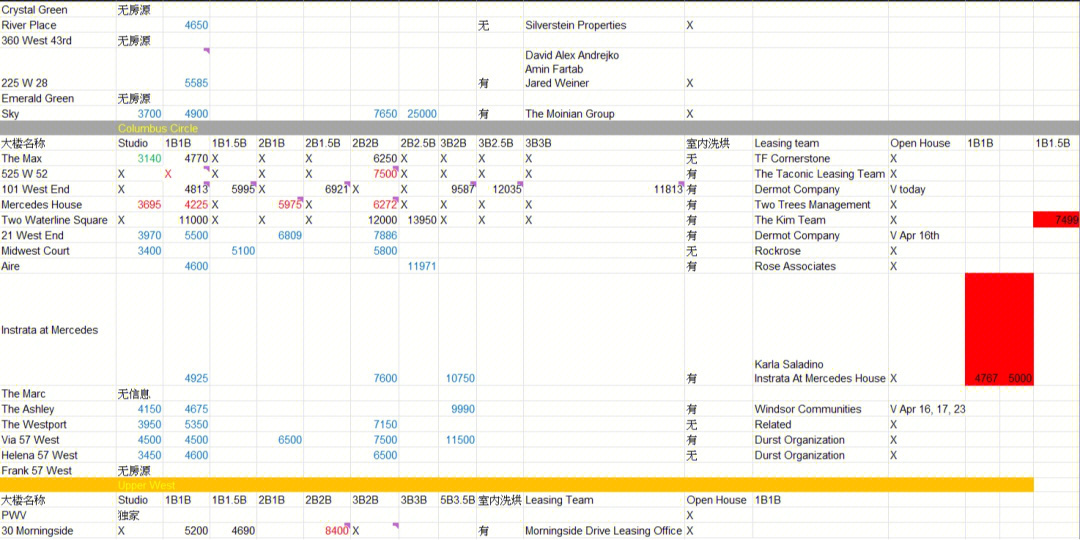Screen dimensions: 1080x540
Task: Click the 10750 price for Instrata at Mercedes
Action: [x=461, y=378]
